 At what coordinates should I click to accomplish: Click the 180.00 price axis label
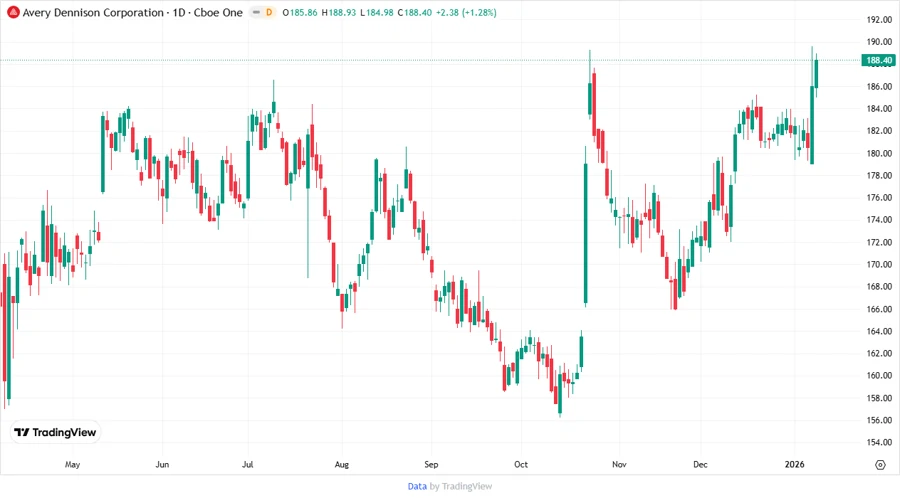[x=879, y=153]
